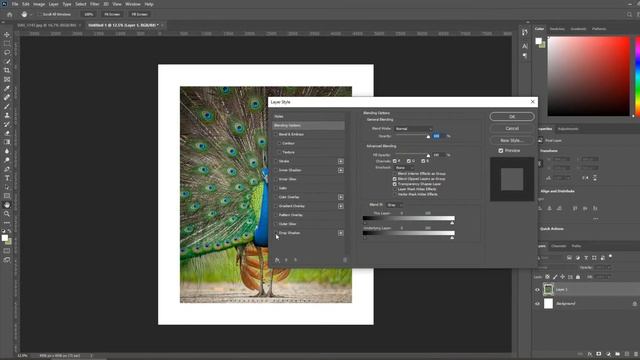This screenshot has height=360, width=640.
Task: Click the foreground color swatch in toolbar
Action: (x=4, y=238)
